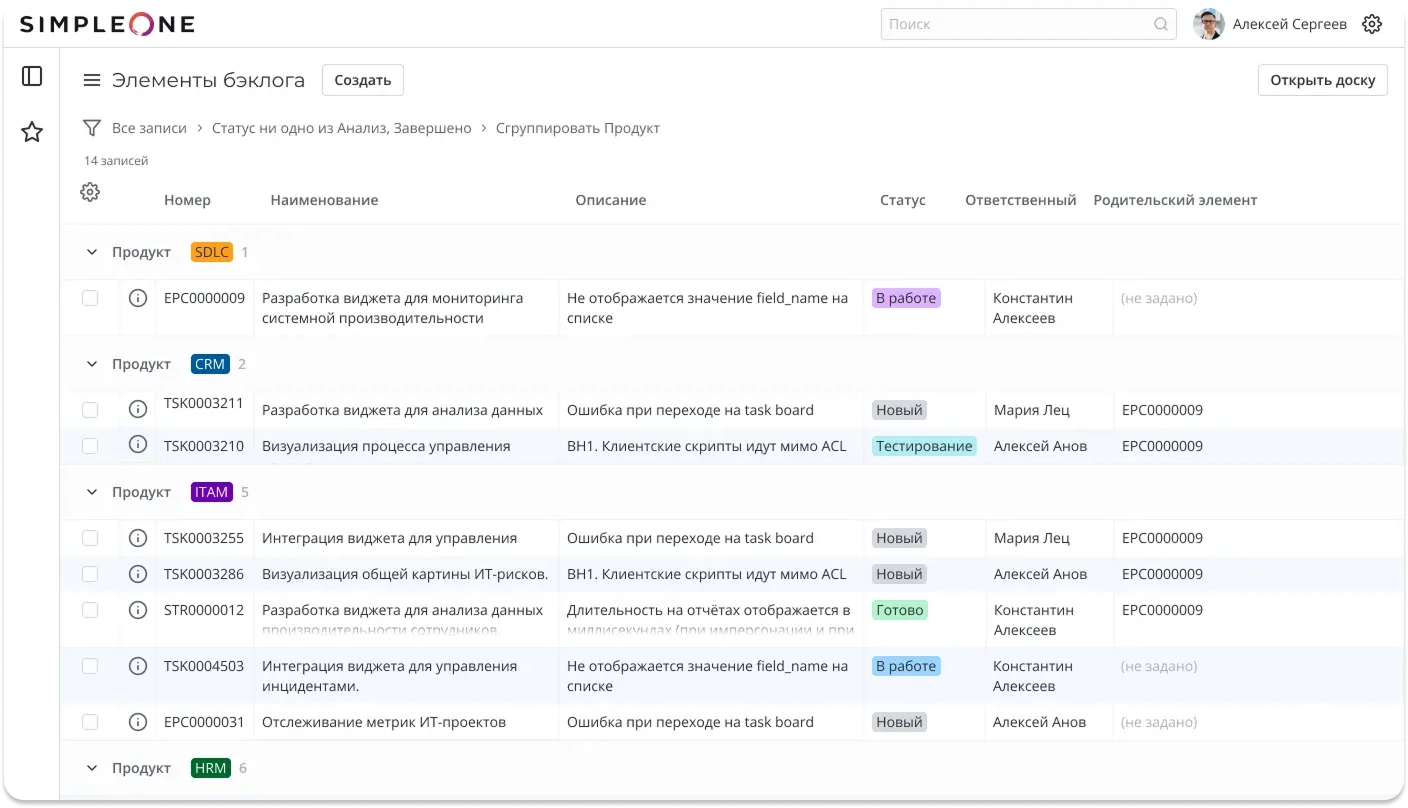Viewport: 1408px width, 808px height.
Task: Open system settings gear near user name
Action: click(x=1372, y=24)
